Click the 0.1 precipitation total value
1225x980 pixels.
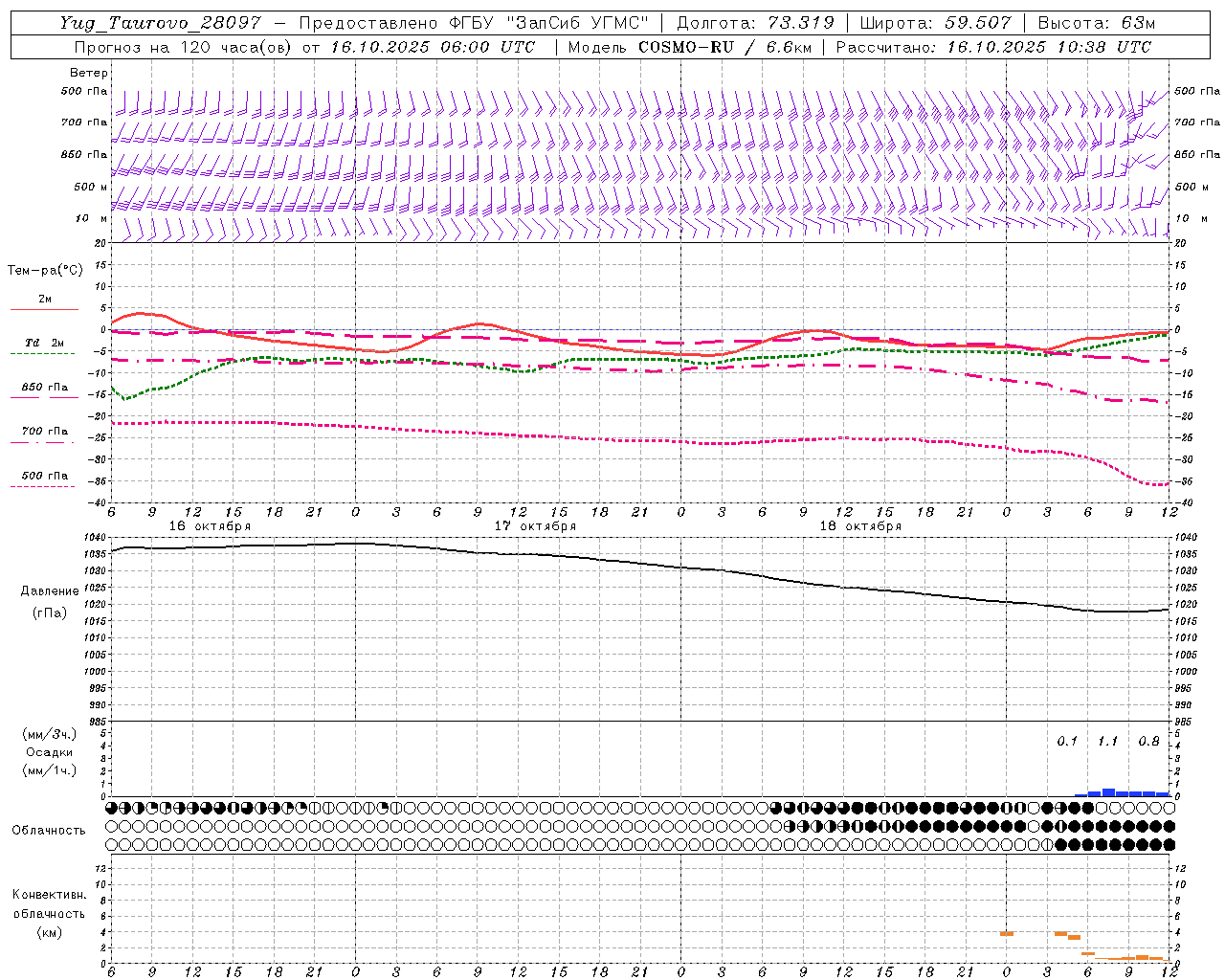coord(1067,742)
